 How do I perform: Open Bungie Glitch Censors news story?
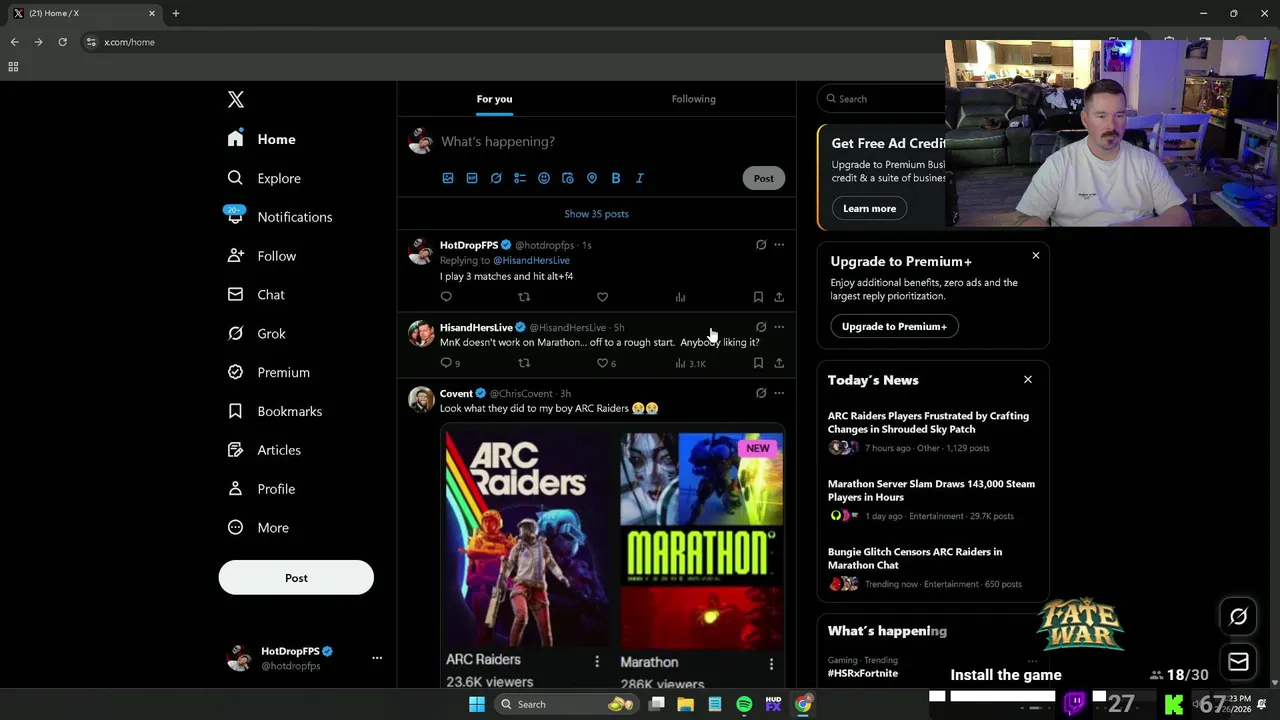point(932,568)
